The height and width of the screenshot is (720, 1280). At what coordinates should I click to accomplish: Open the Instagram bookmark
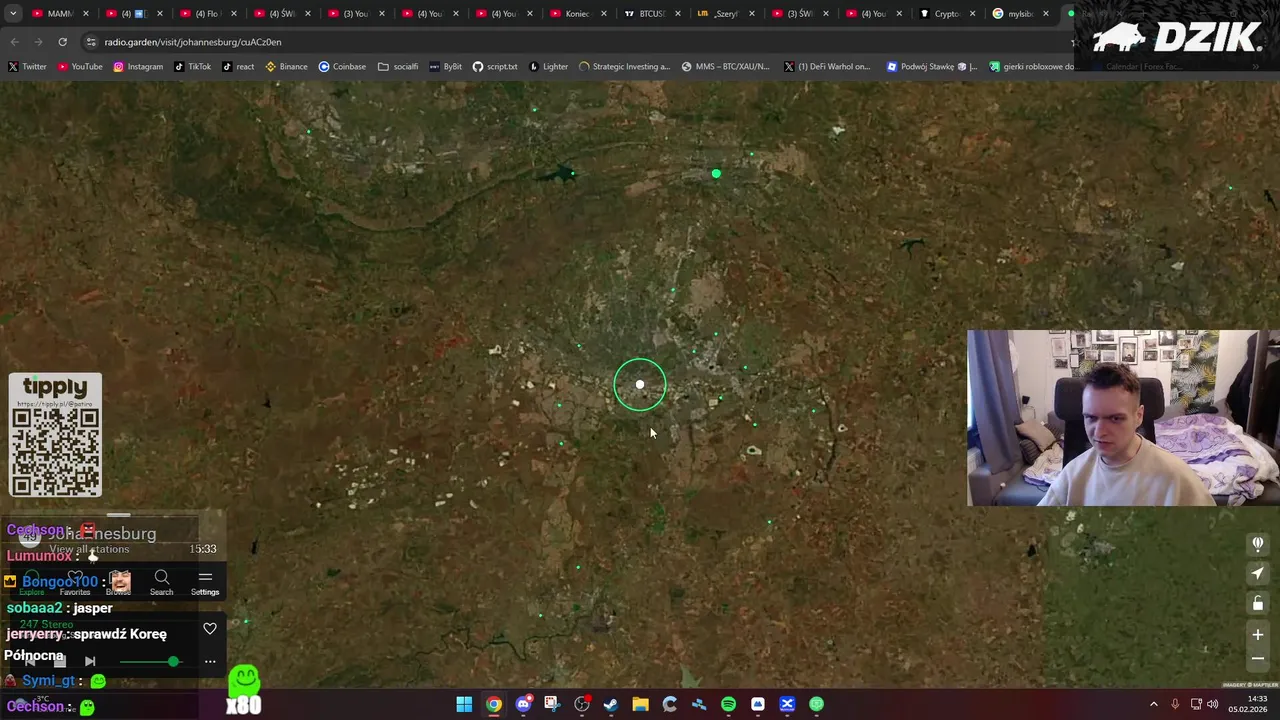tap(138, 66)
